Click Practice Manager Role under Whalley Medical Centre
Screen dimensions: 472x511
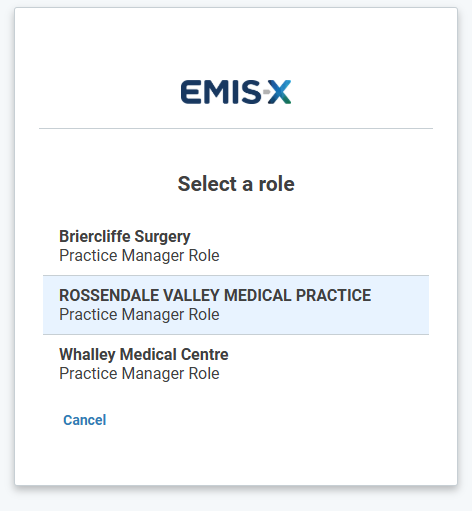pyautogui.click(x=139, y=374)
